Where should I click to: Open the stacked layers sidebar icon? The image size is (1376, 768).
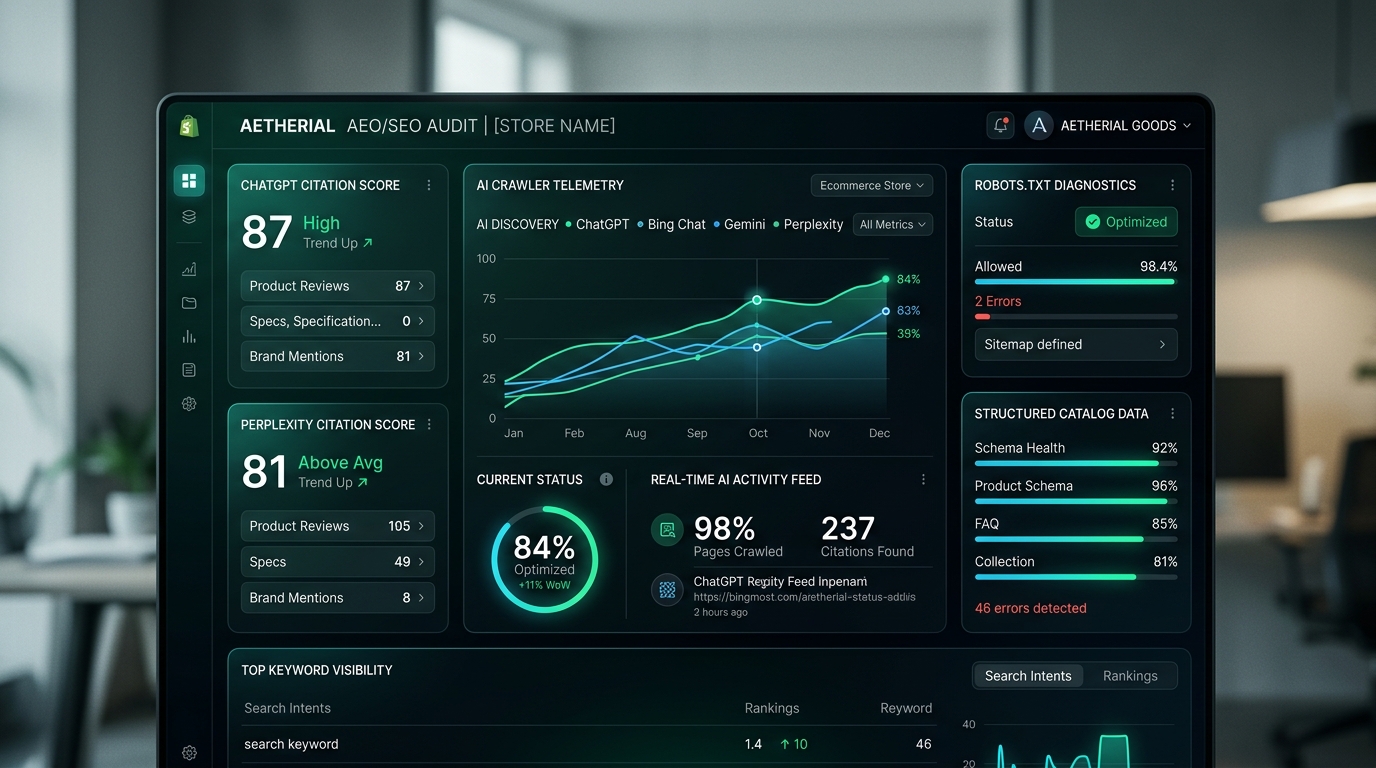click(189, 217)
